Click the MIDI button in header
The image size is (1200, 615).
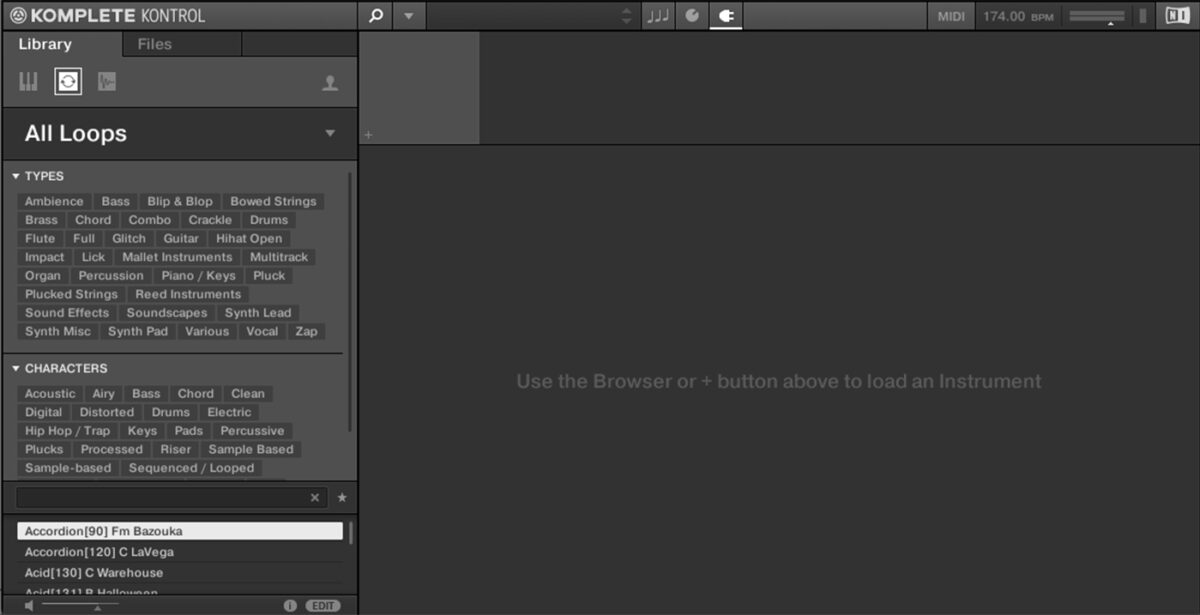(952, 16)
